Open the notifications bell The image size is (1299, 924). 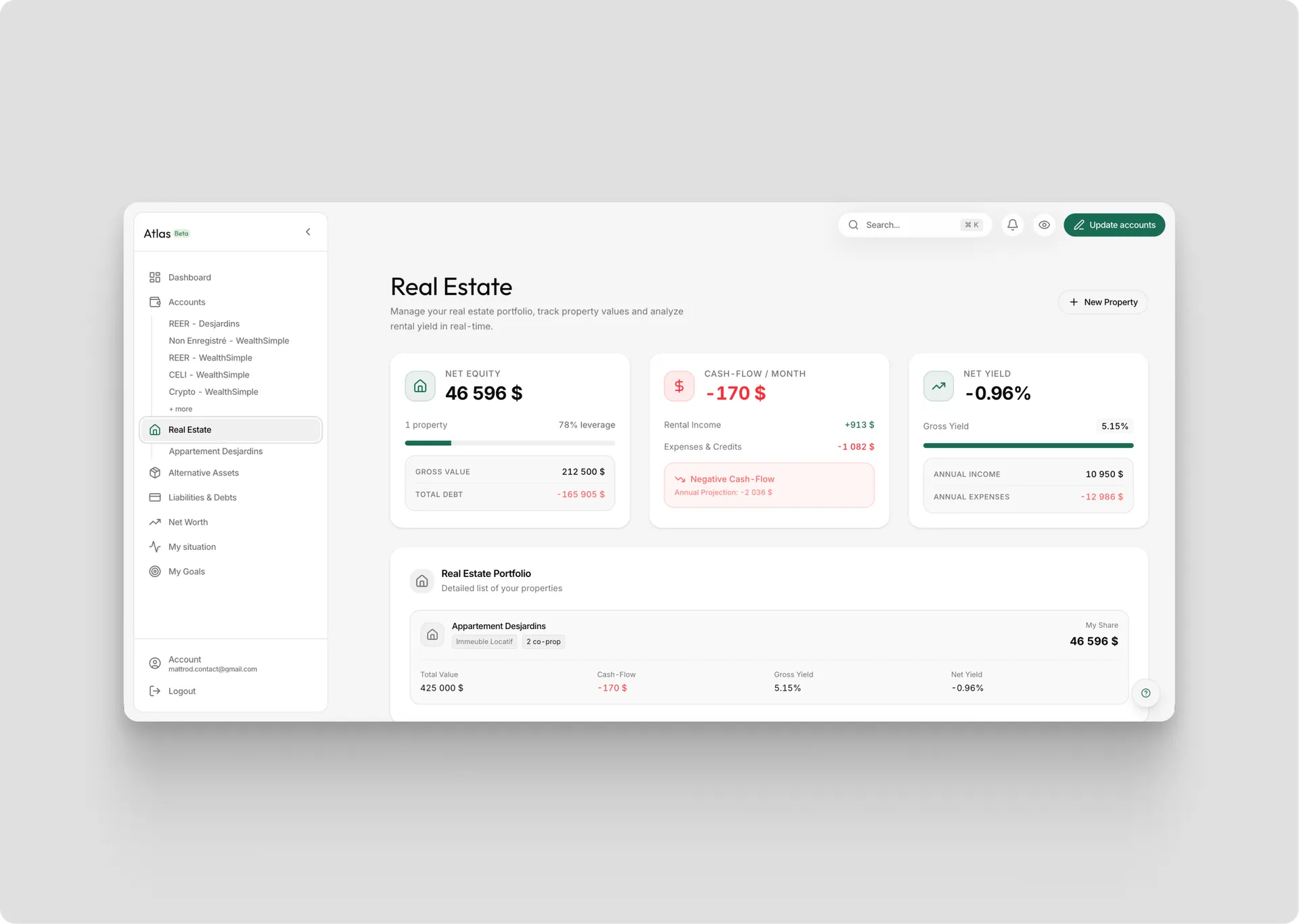pyautogui.click(x=1012, y=225)
